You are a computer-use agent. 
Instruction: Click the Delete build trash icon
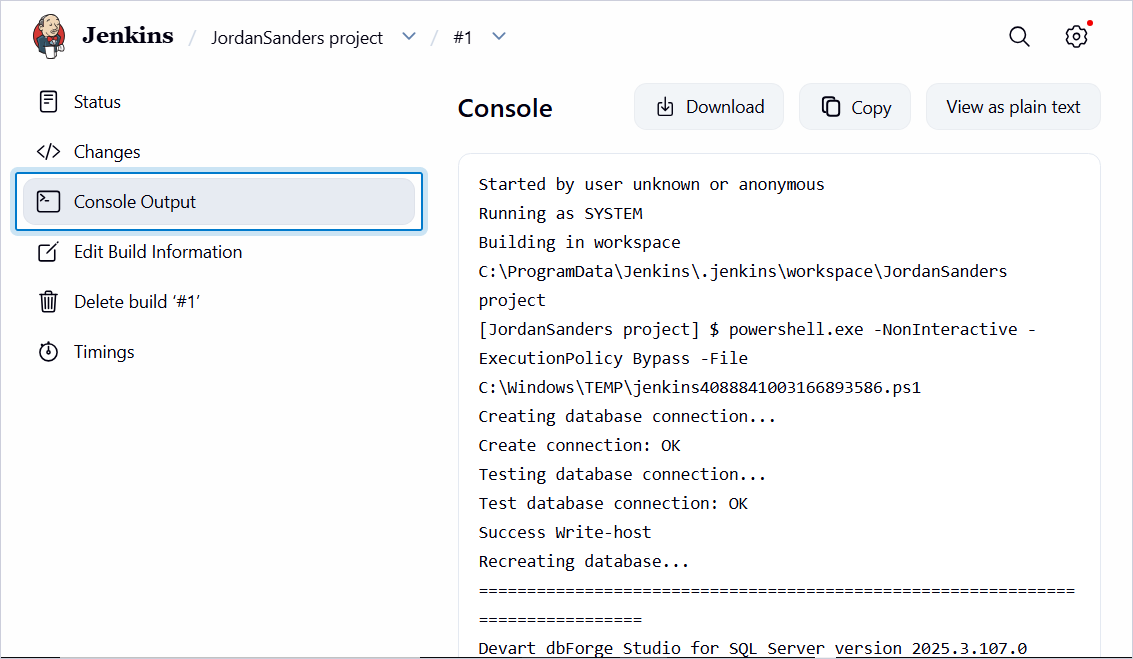(x=48, y=301)
